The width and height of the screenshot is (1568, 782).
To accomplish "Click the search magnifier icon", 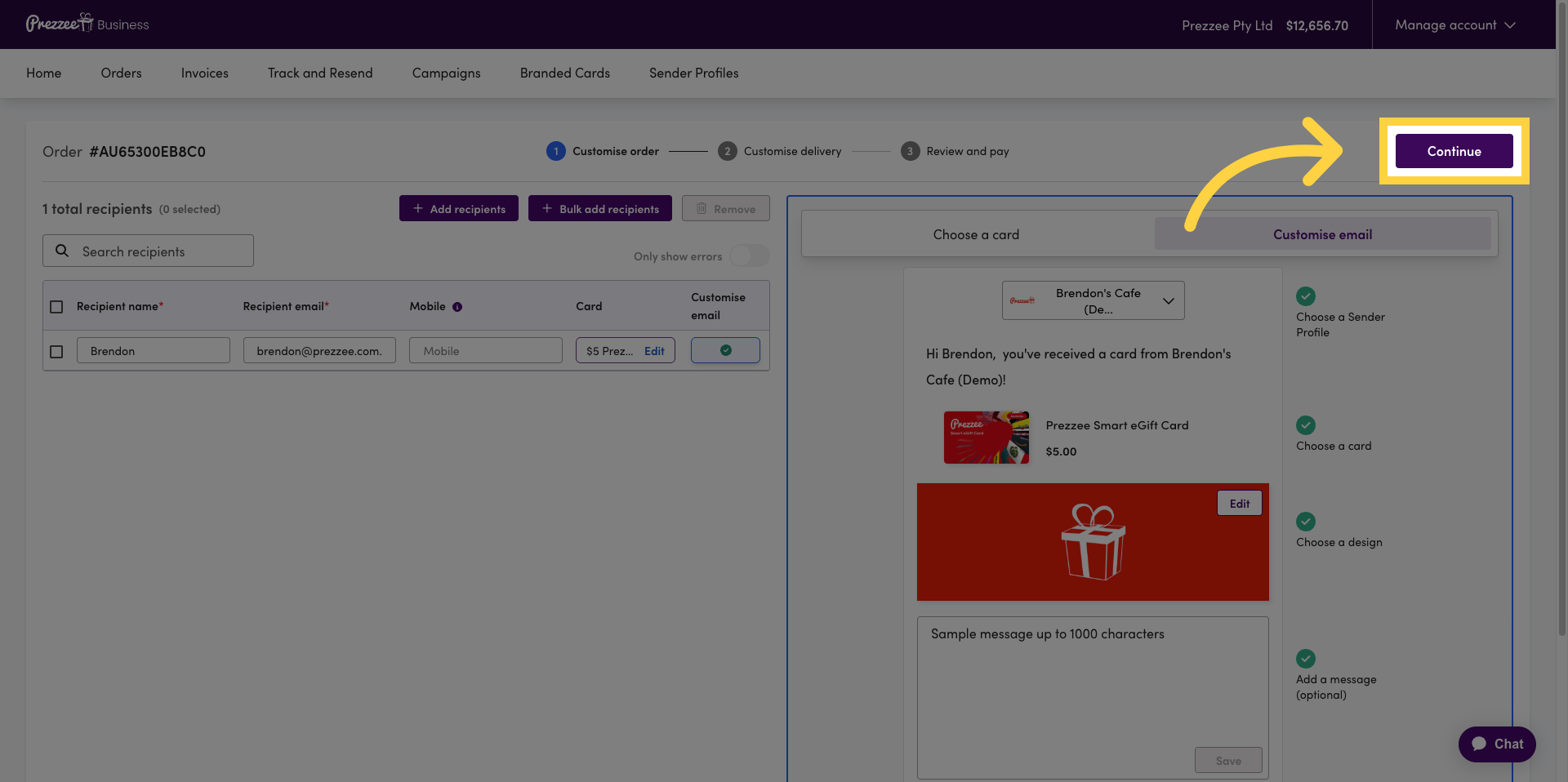I will click(x=62, y=251).
